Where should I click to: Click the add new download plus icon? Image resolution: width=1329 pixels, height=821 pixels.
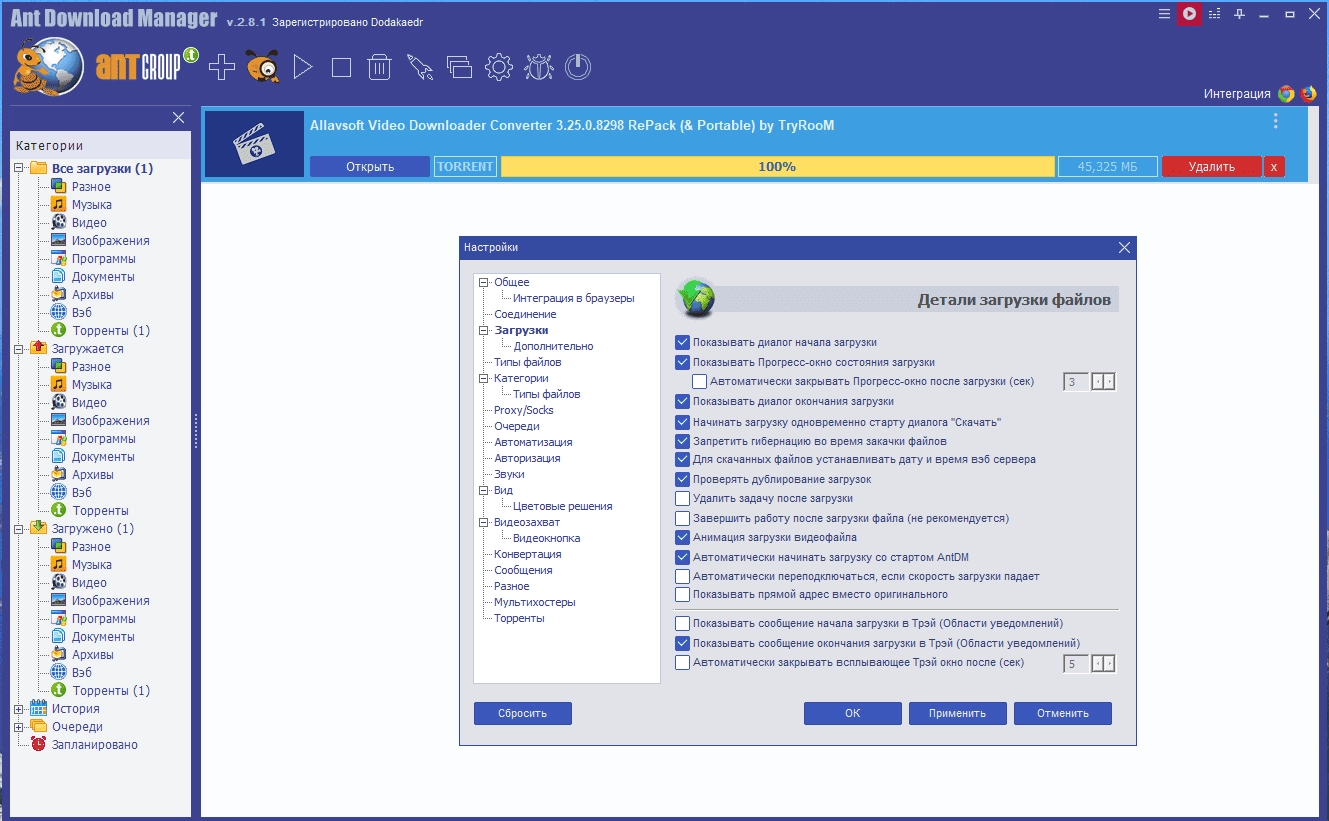click(222, 67)
